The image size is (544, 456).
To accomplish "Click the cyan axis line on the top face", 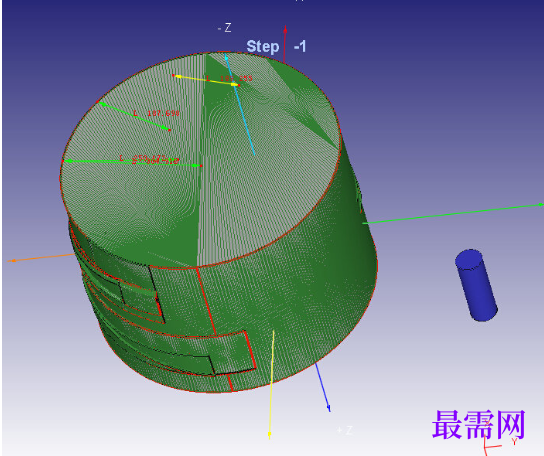I will pyautogui.click(x=240, y=104).
